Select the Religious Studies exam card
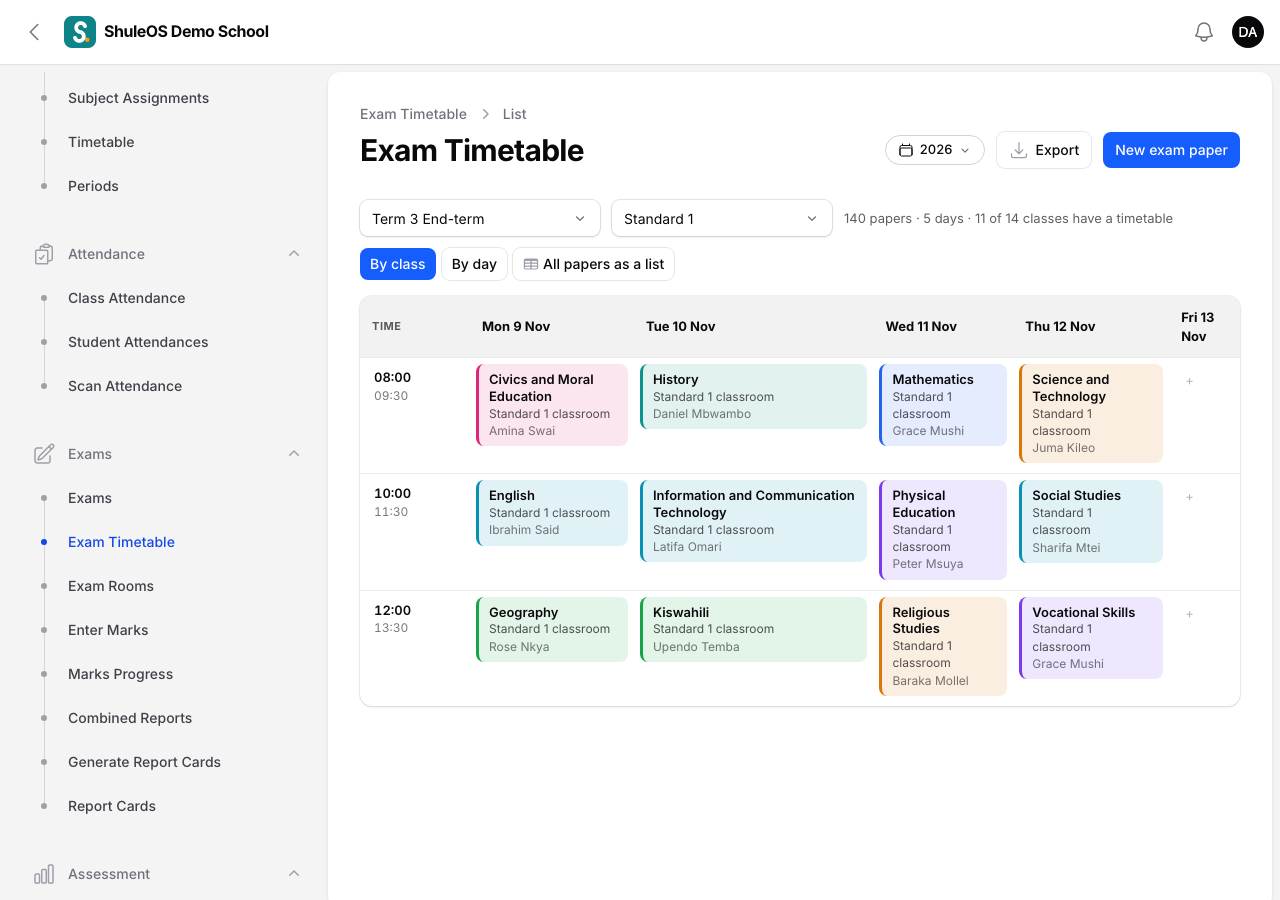Image resolution: width=1280 pixels, height=900 pixels. coord(943,646)
